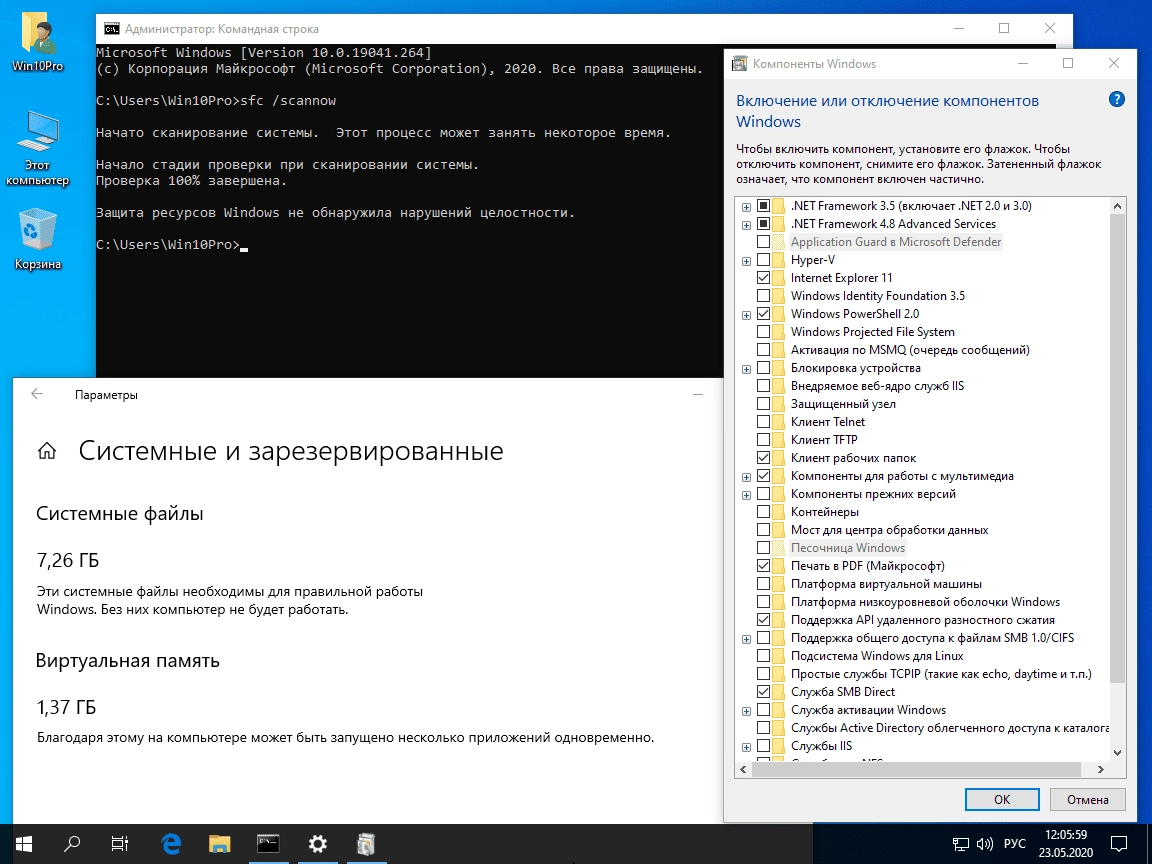Click the Командная строка title bar icon
The image size is (1152, 864).
(112, 29)
